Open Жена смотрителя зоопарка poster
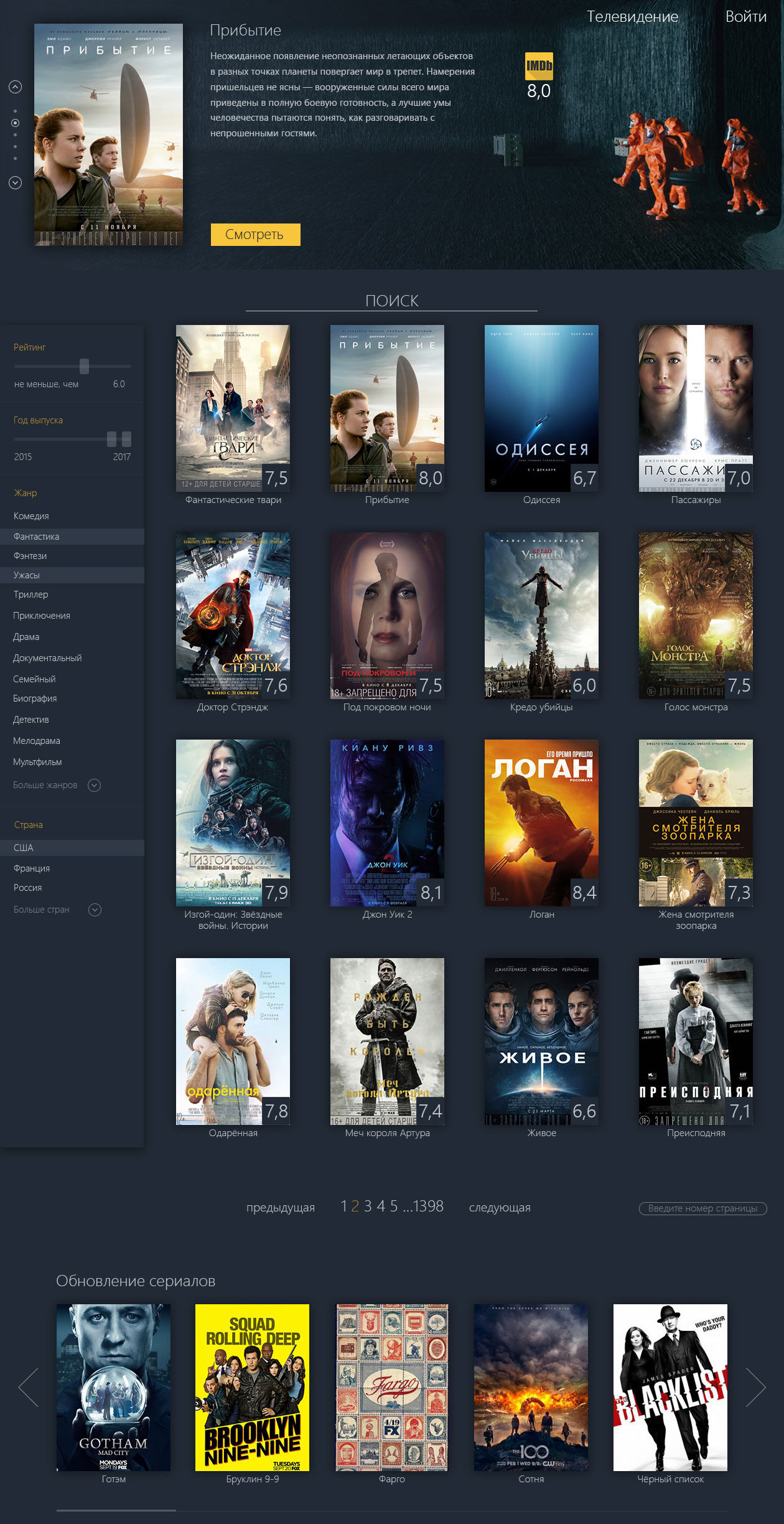The image size is (784, 1524). click(x=696, y=823)
